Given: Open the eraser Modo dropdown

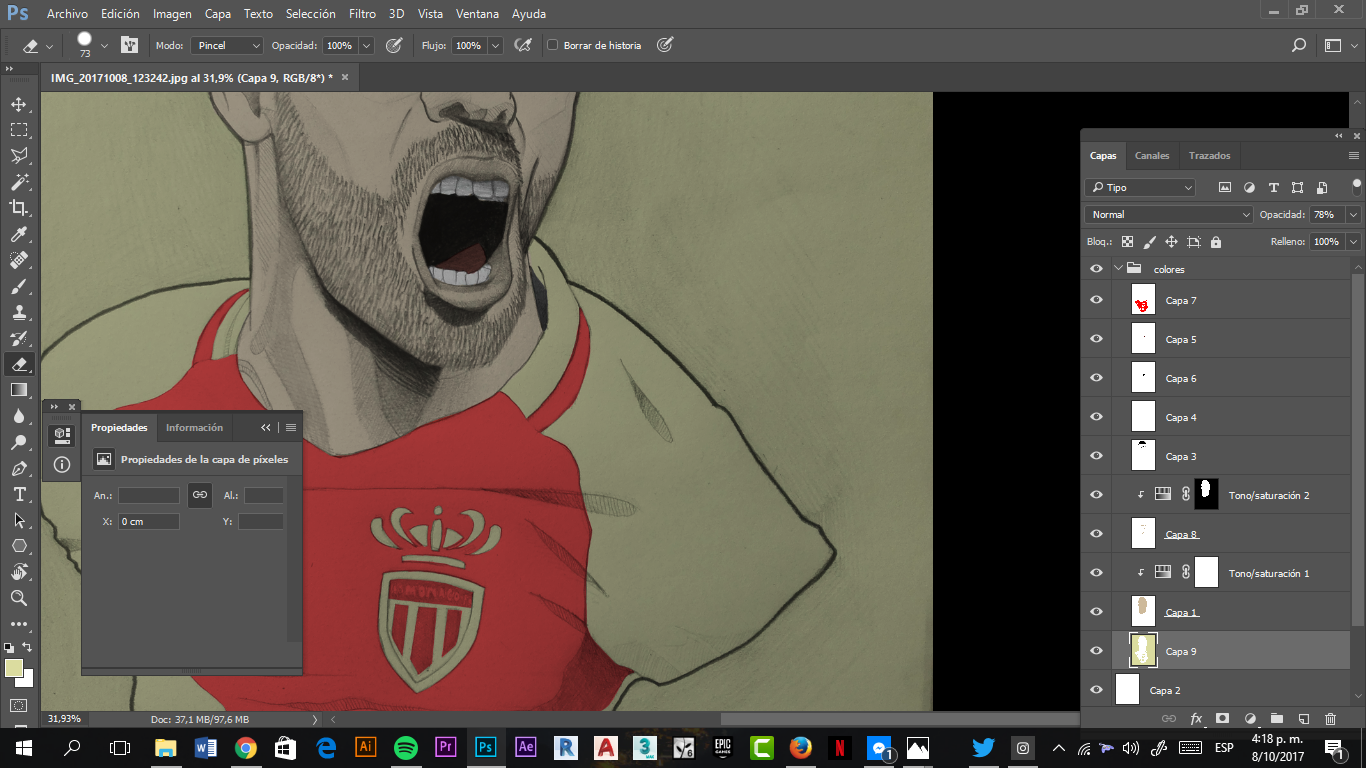Looking at the screenshot, I should (x=227, y=46).
